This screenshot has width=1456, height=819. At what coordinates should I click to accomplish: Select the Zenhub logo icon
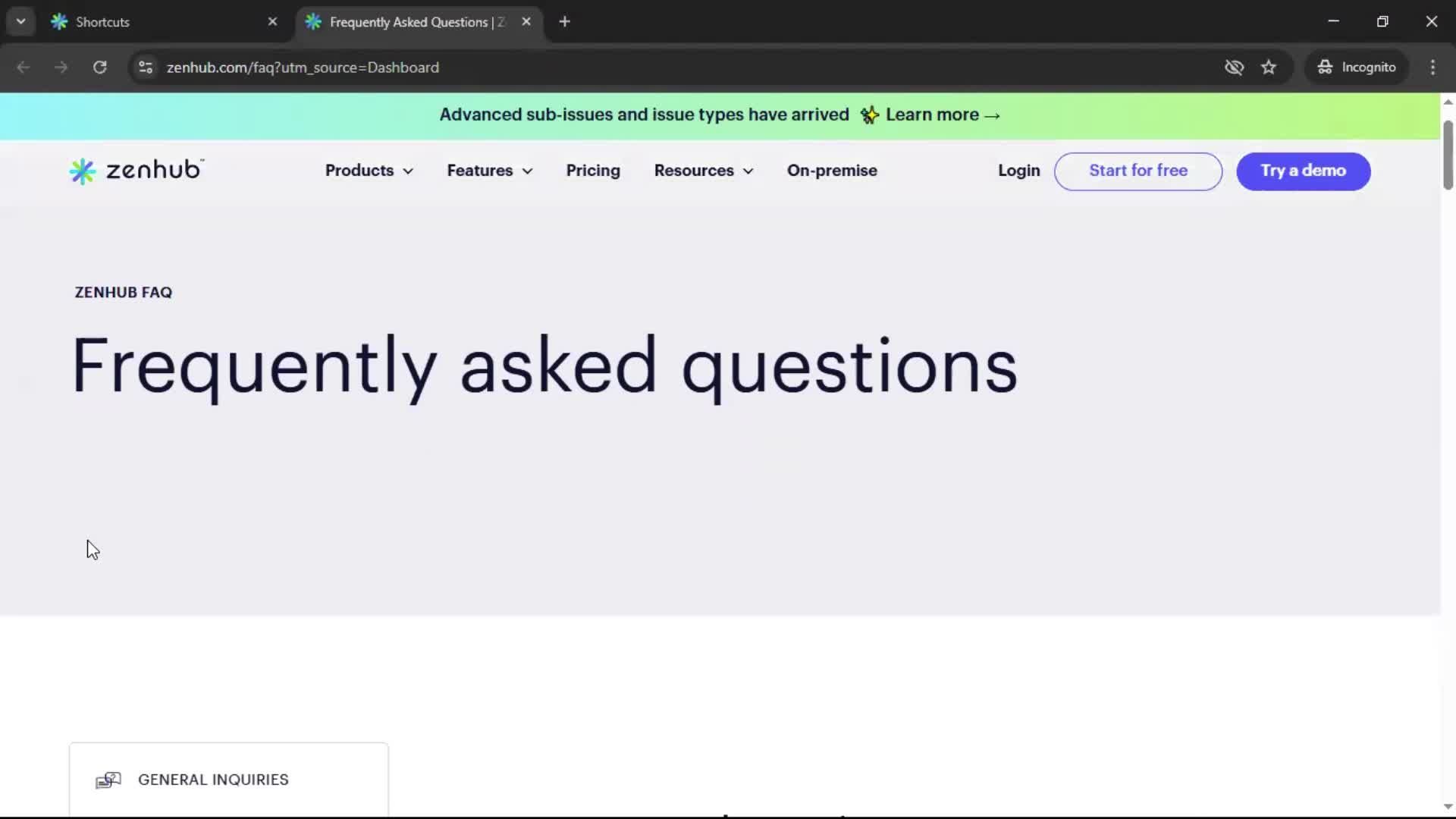pos(83,171)
